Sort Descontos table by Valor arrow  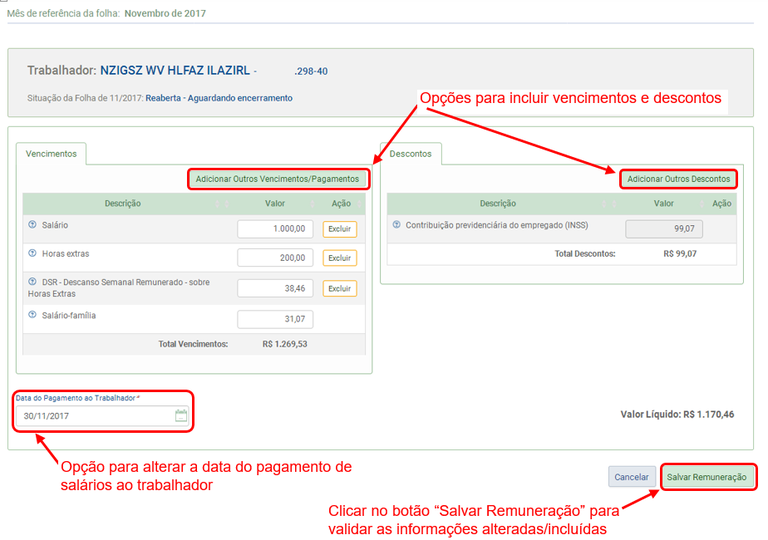pyautogui.click(x=702, y=204)
